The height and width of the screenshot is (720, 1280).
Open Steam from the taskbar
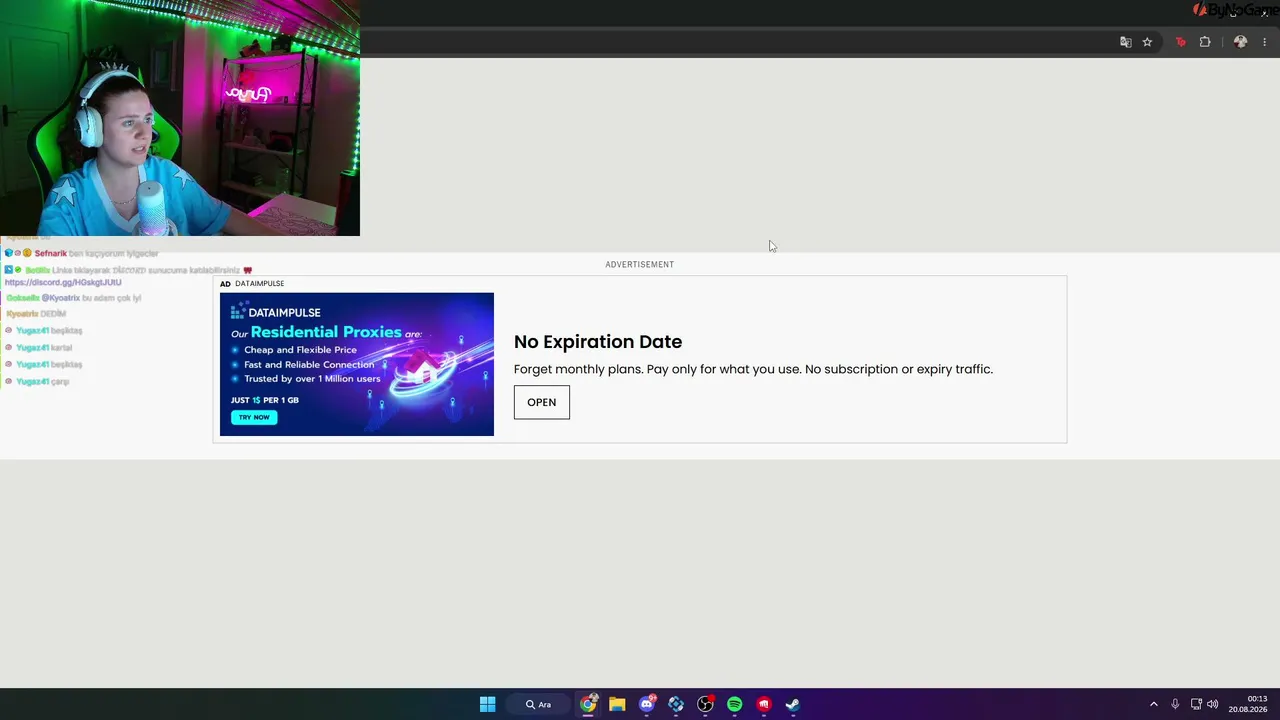point(793,704)
